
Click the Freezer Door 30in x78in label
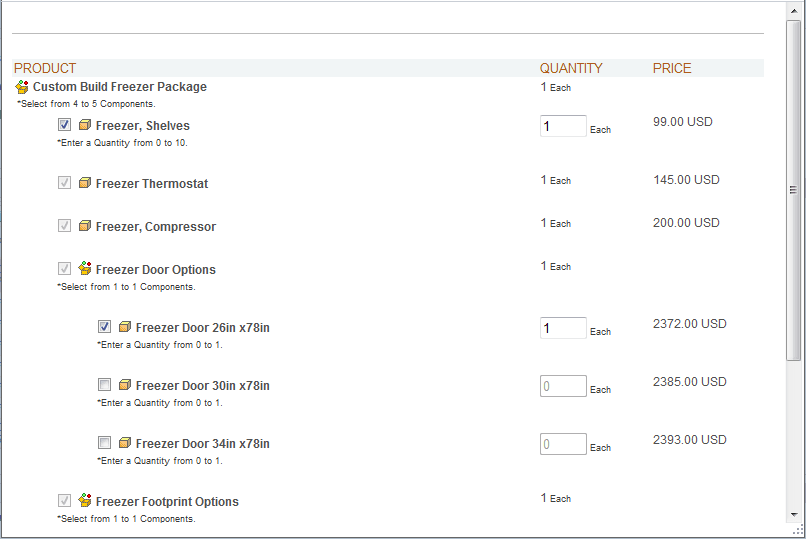click(203, 386)
